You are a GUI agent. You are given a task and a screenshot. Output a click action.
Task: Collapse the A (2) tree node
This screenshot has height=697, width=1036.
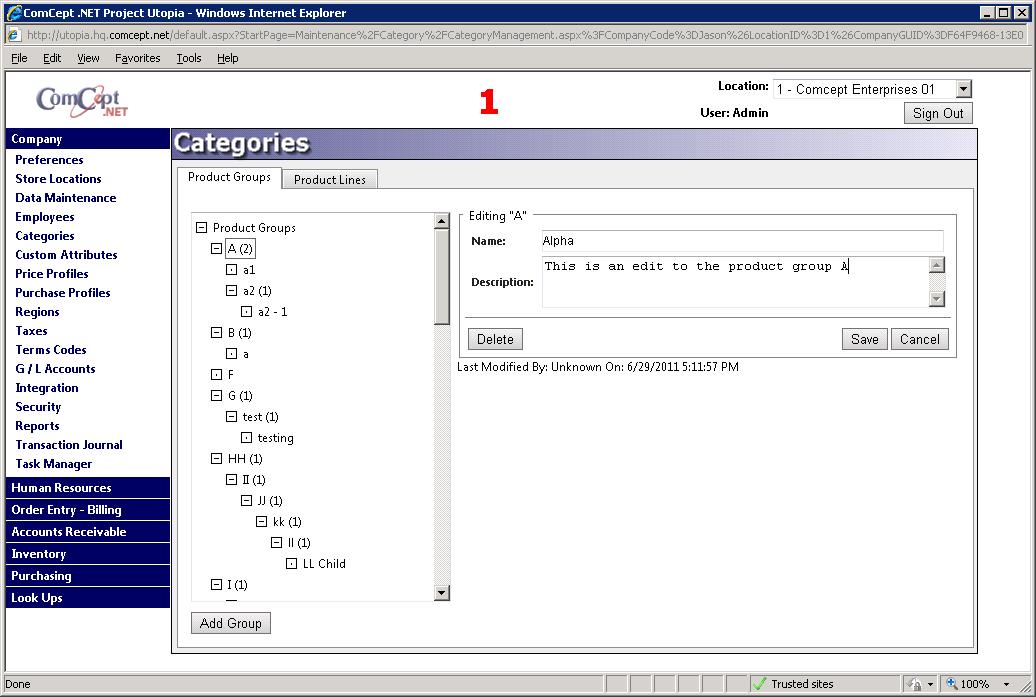(216, 249)
